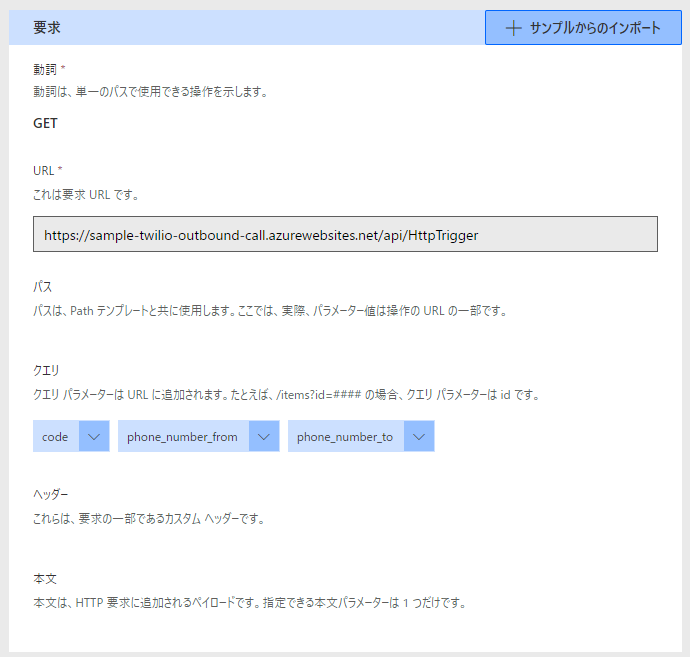The width and height of the screenshot is (690, 657).
Task: Click the plus icon in import button
Action: tap(514, 28)
